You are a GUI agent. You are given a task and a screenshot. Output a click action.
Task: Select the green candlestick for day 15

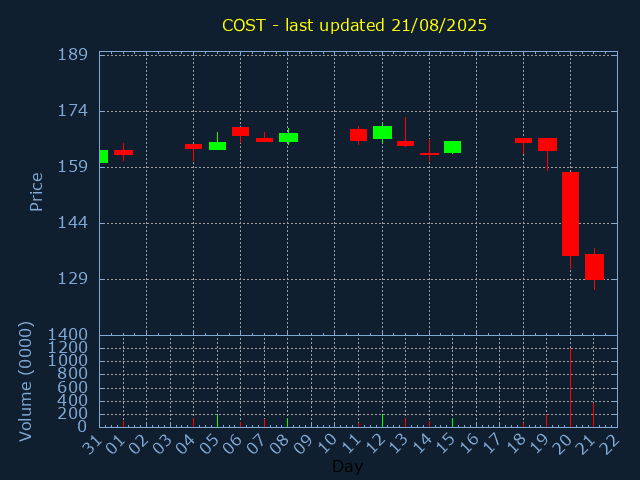(453, 147)
